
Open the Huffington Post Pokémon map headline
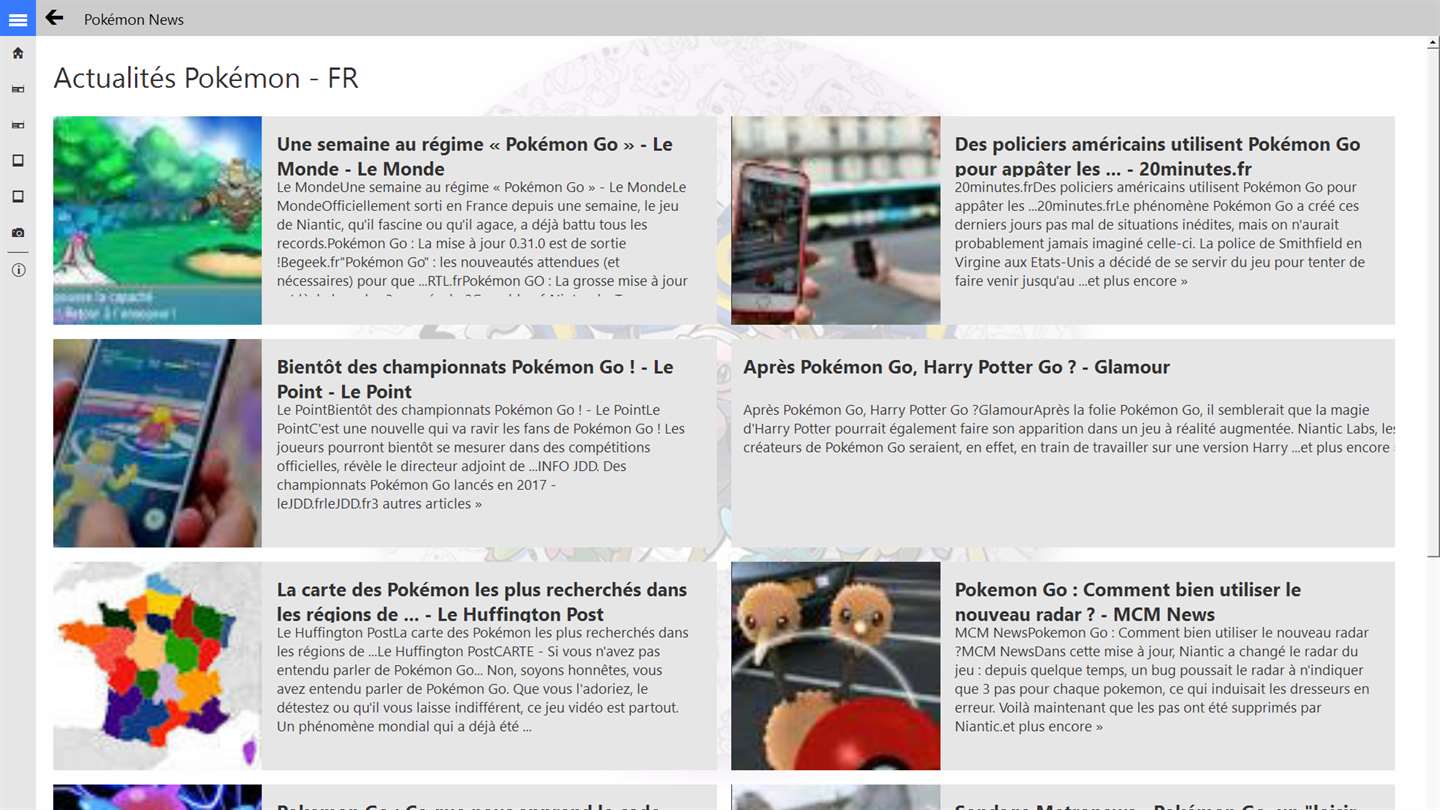point(482,602)
